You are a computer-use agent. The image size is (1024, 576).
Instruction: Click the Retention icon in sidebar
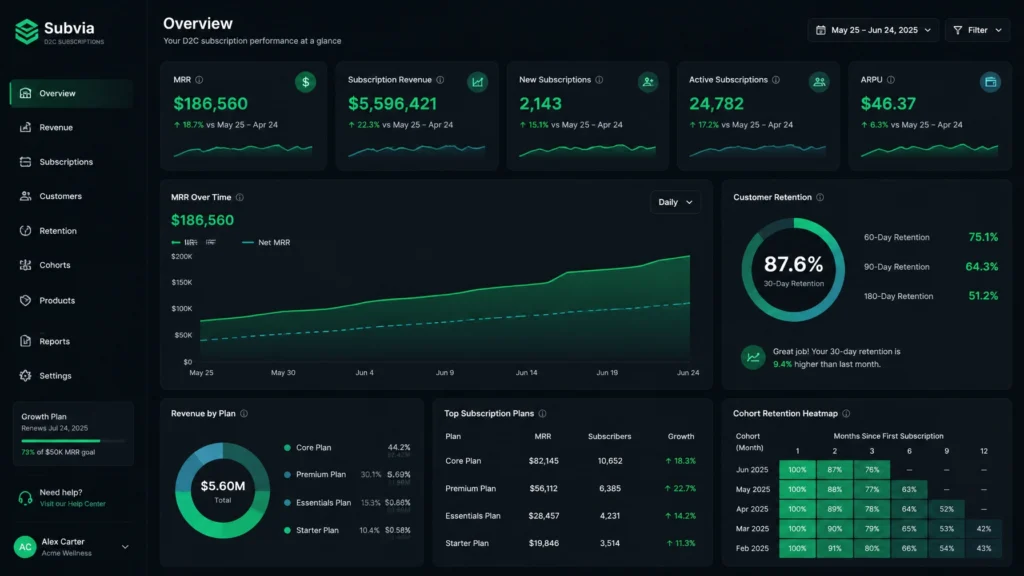point(25,231)
